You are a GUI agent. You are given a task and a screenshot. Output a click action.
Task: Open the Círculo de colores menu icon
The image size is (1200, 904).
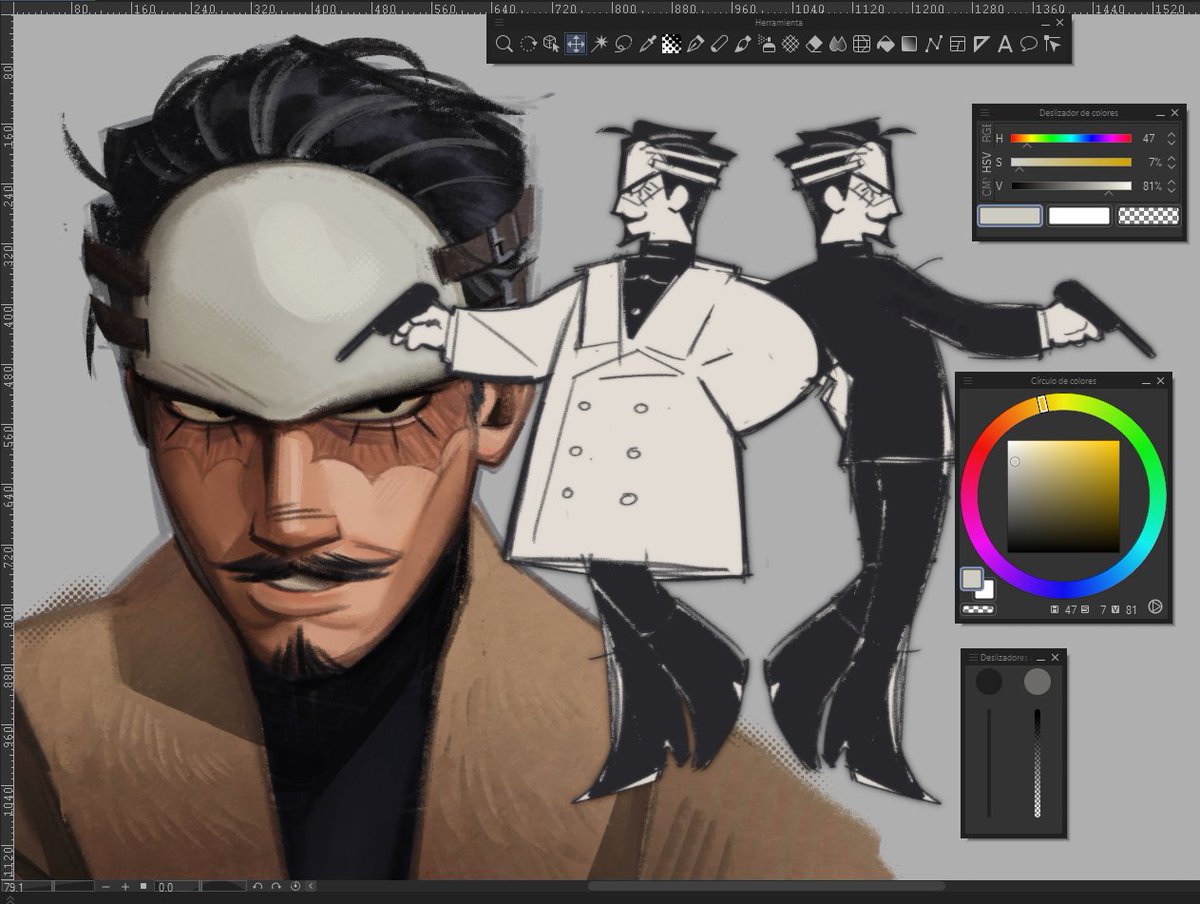click(x=967, y=381)
